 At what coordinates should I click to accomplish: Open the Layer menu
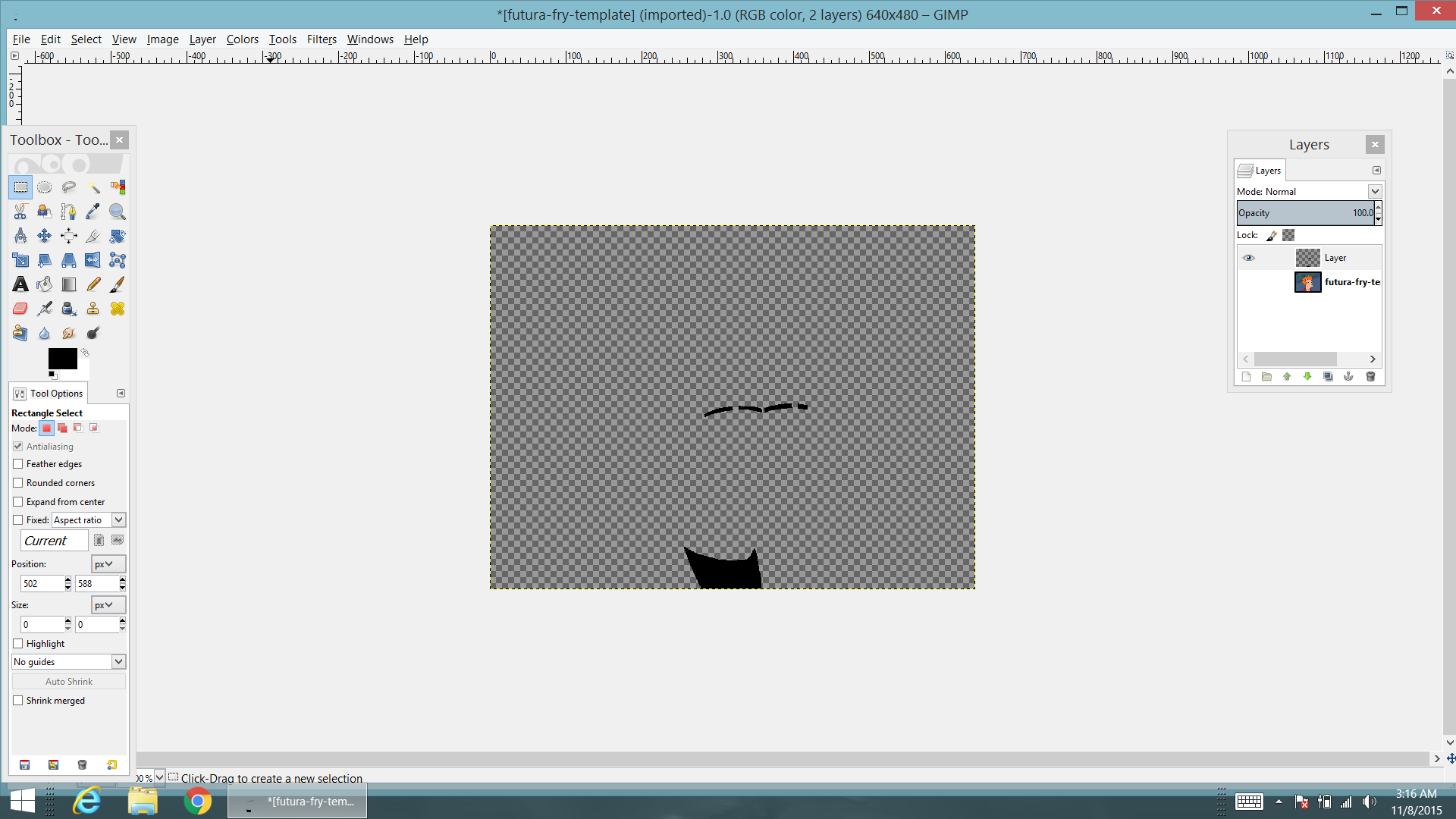pyautogui.click(x=202, y=39)
